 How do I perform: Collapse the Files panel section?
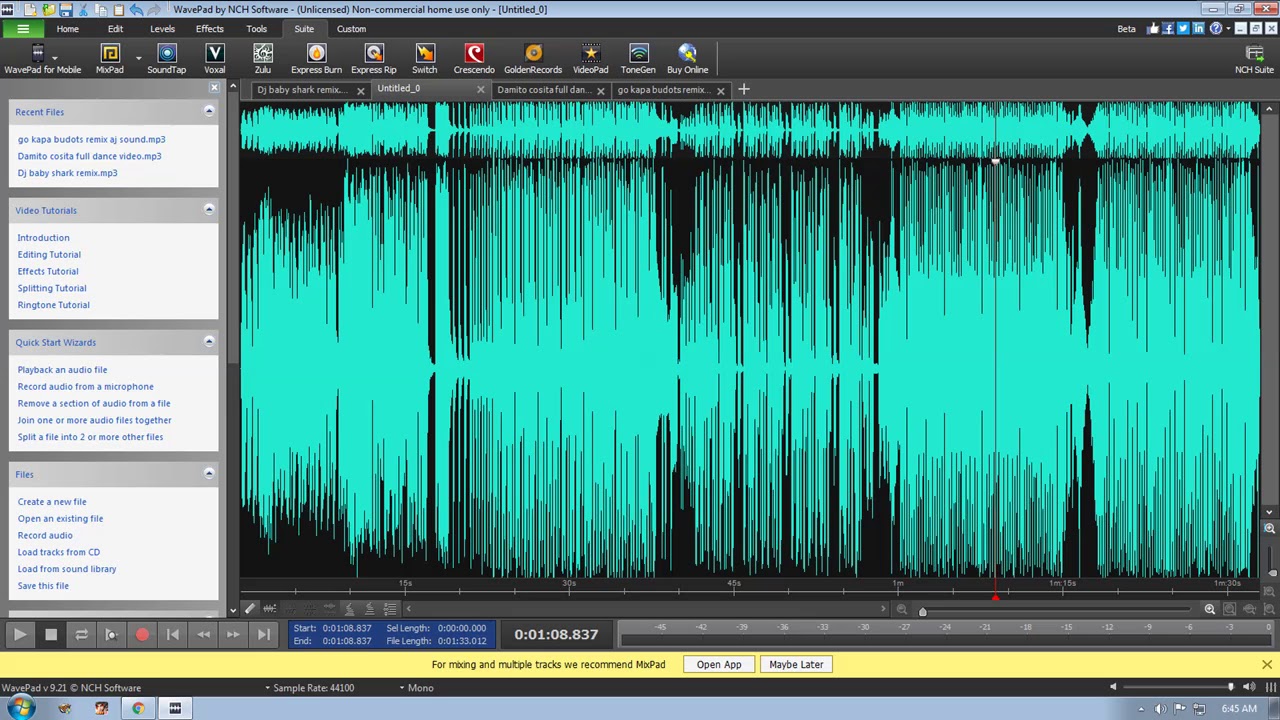tap(209, 474)
